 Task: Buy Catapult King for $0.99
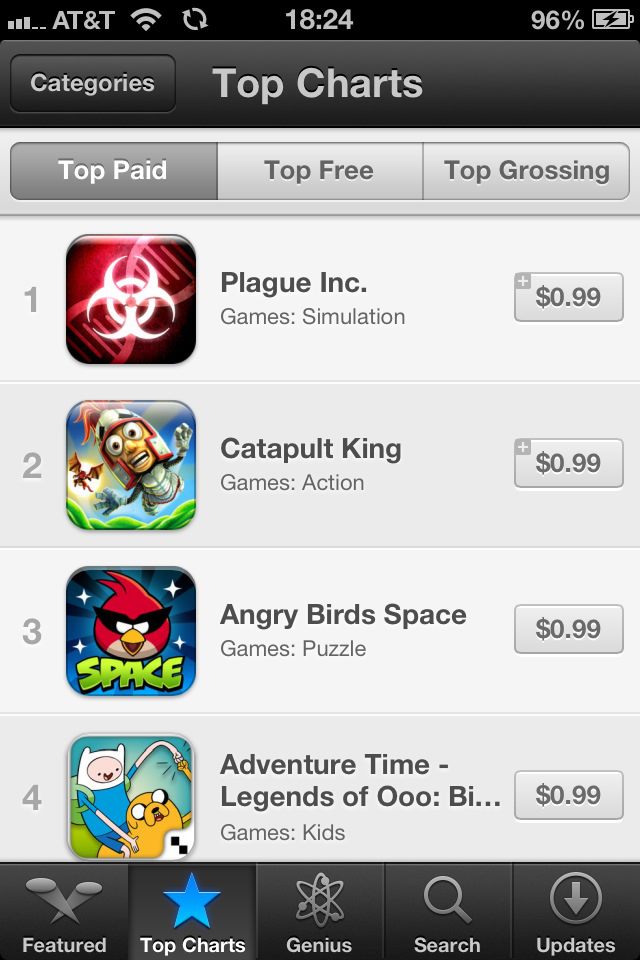coord(569,463)
